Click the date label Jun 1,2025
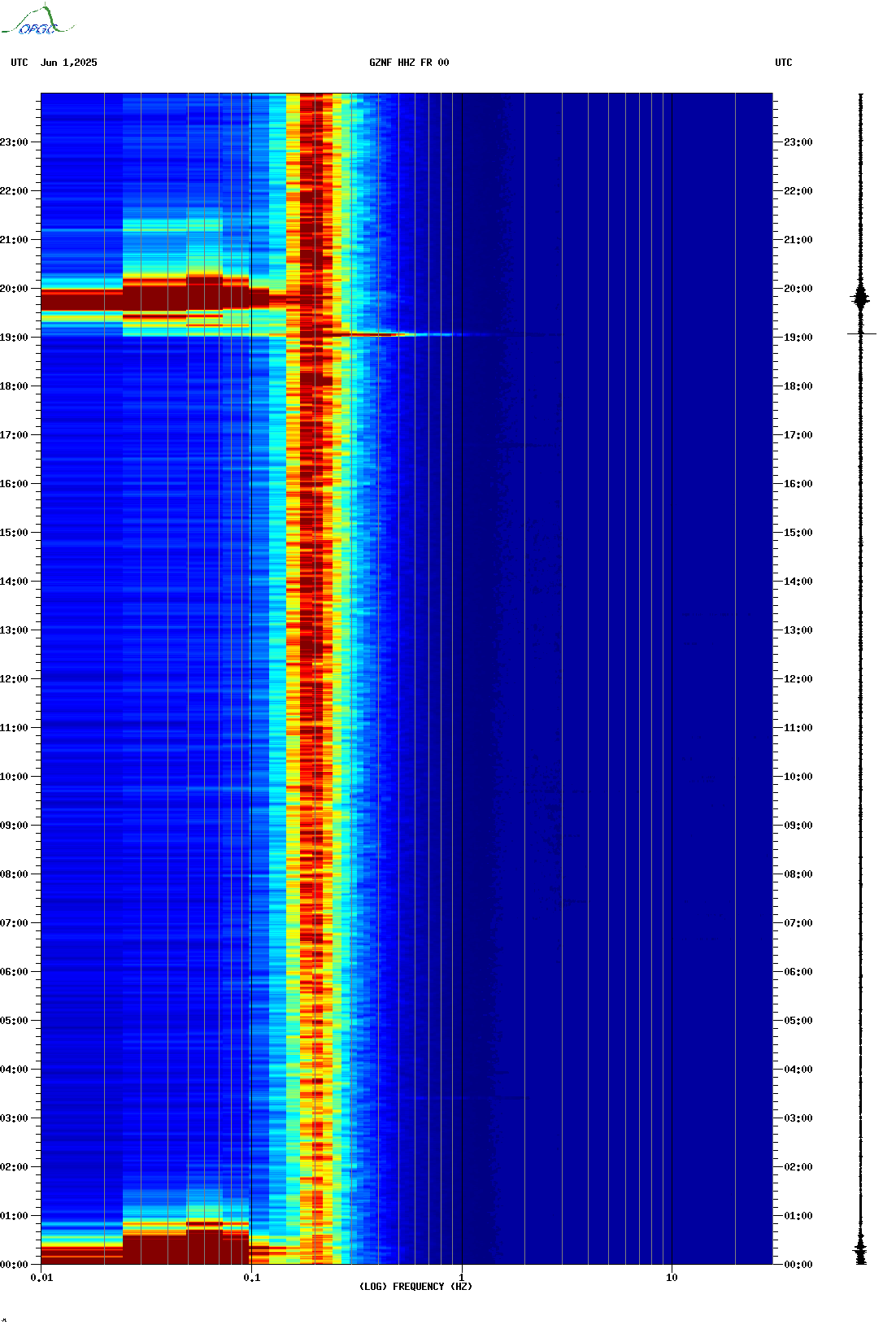This screenshot has height=1329, width=896. [69, 63]
